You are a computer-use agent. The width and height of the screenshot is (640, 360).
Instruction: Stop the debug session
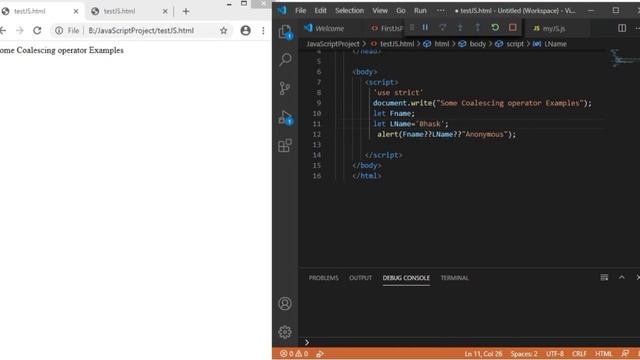[513, 27]
